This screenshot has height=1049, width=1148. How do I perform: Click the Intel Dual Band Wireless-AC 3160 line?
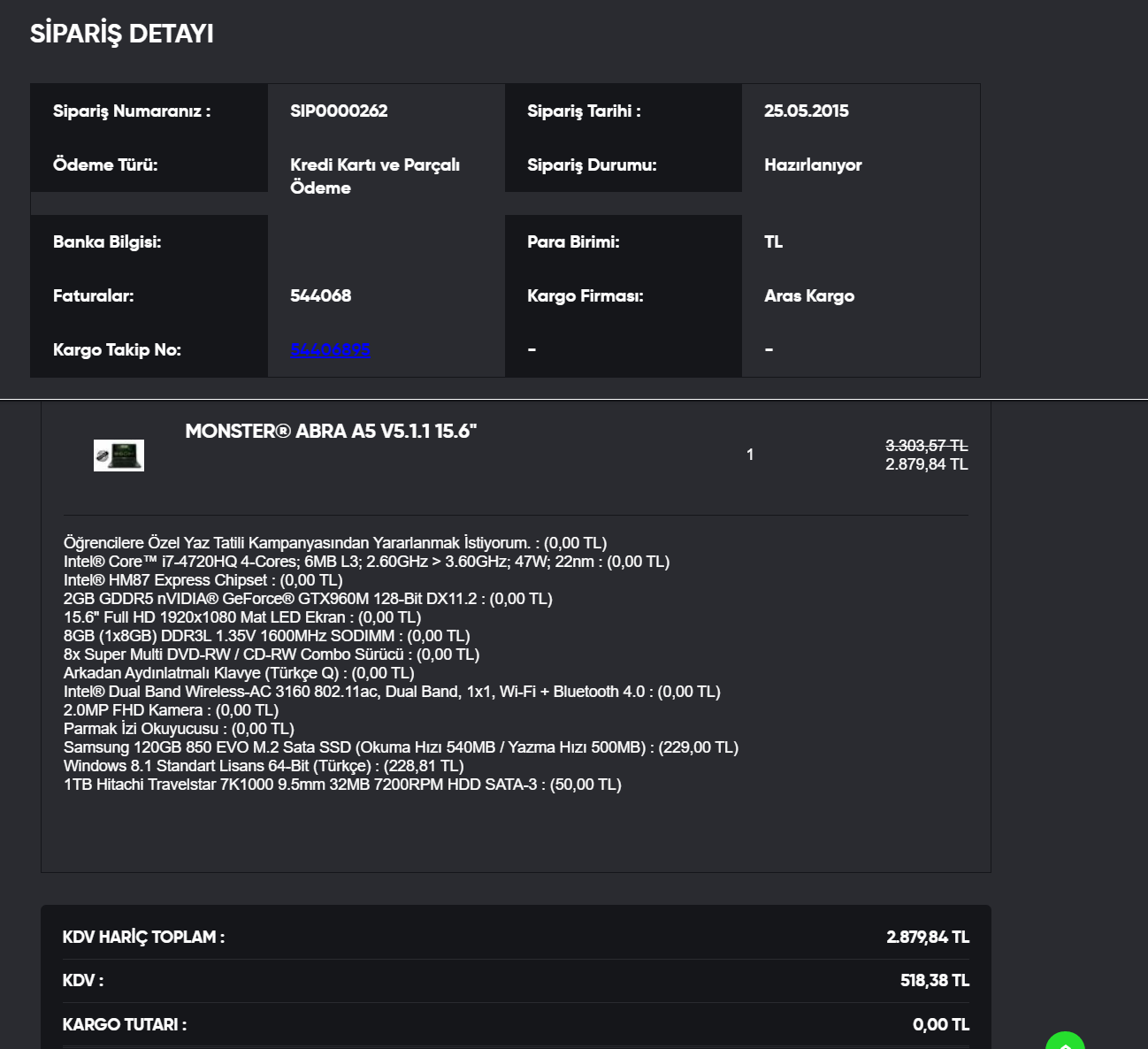coord(392,692)
